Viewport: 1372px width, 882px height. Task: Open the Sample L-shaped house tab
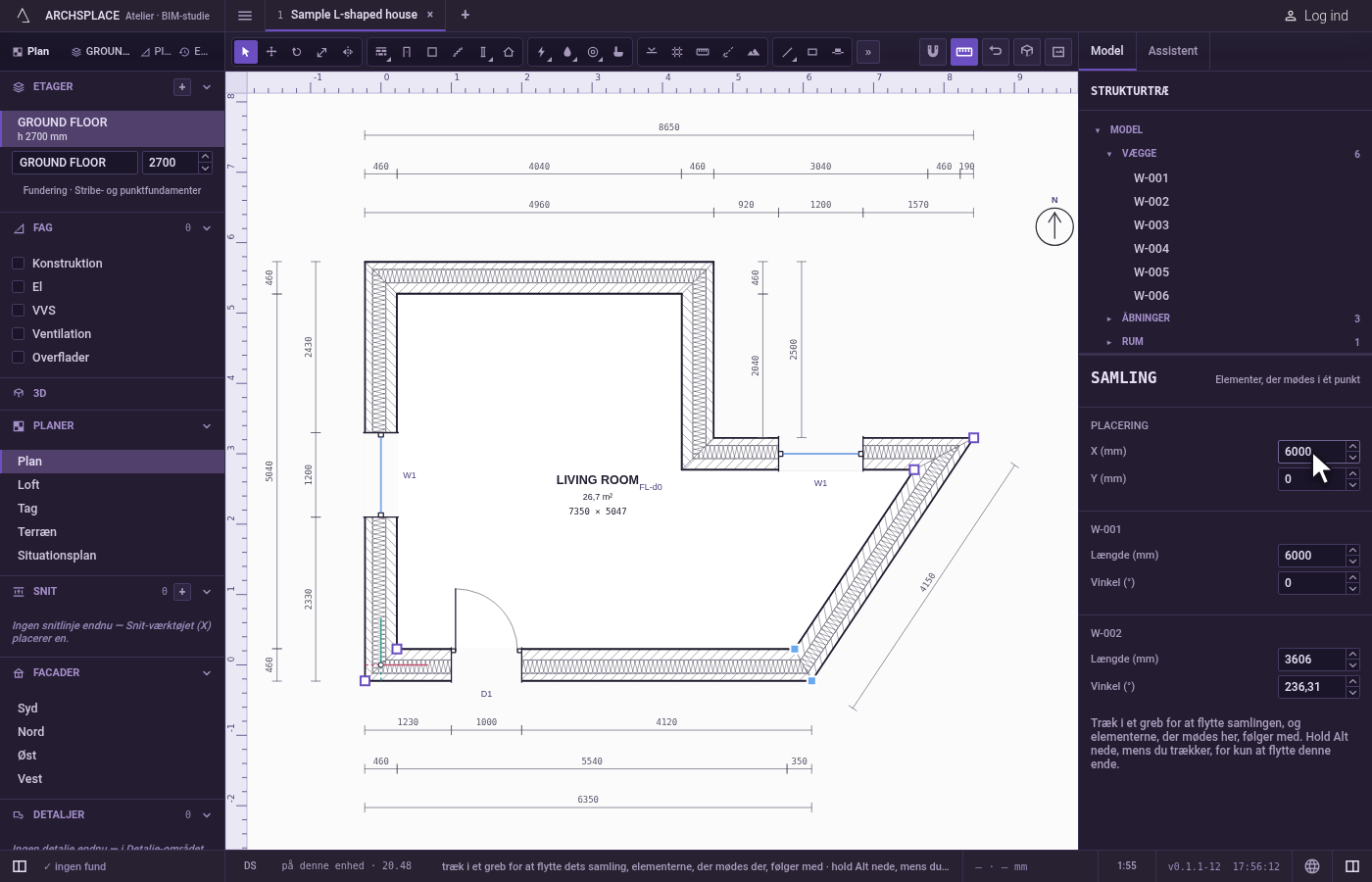pyautogui.click(x=354, y=15)
